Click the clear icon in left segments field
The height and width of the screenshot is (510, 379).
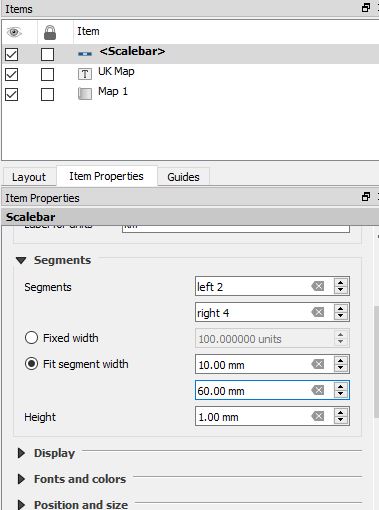pos(318,286)
